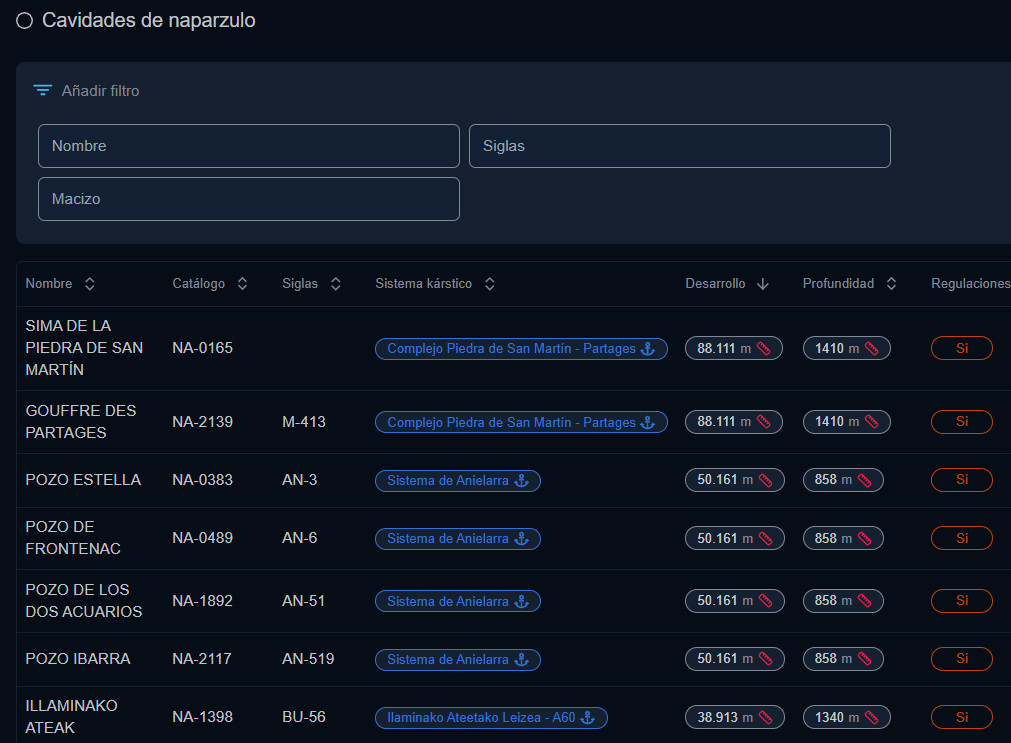Sort table by Nombre column arrows

point(90,284)
